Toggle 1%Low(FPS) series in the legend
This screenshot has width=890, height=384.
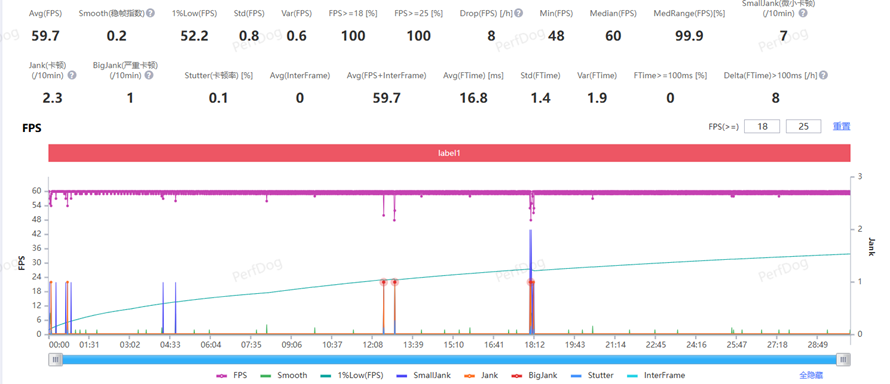coord(351,375)
